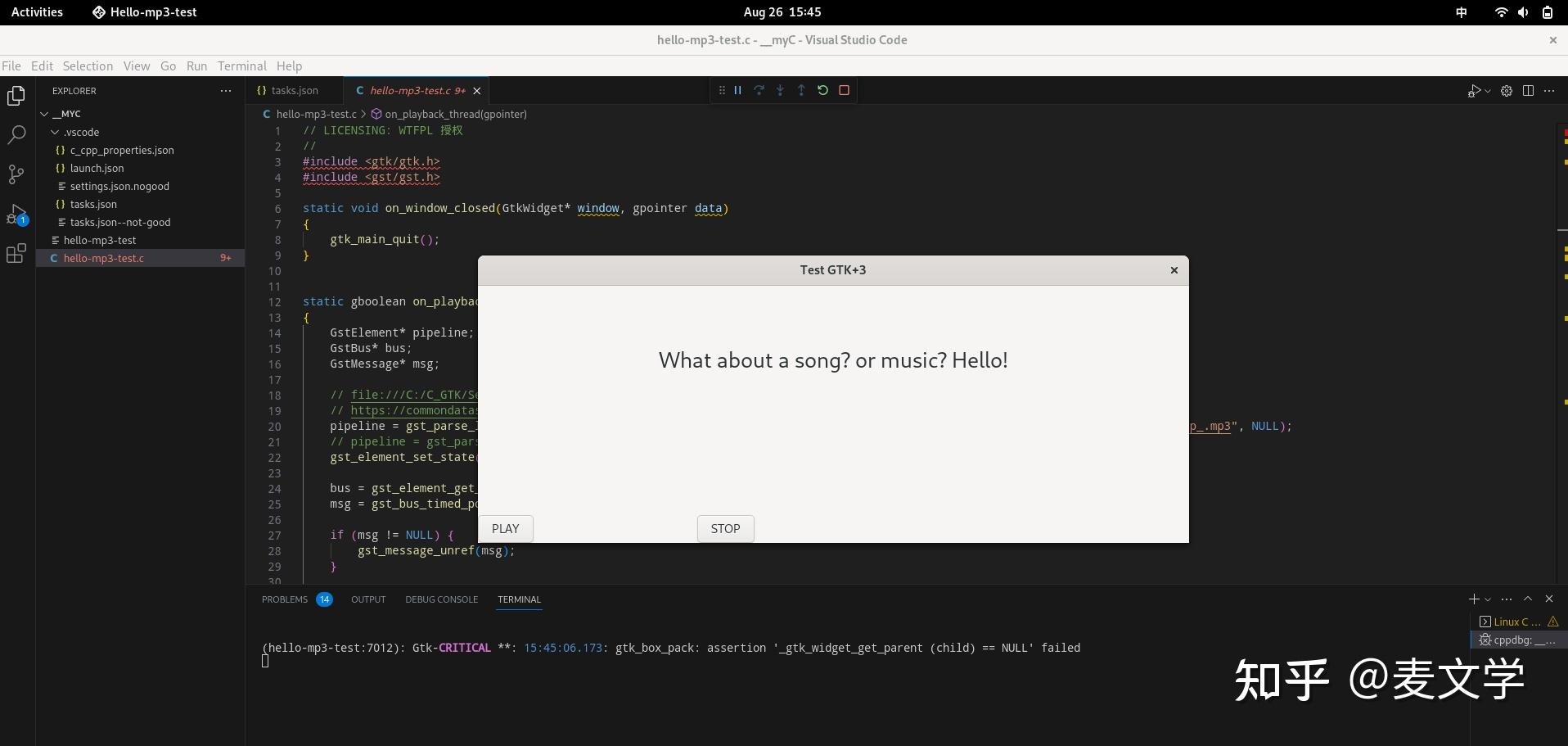Step Into using the debug toolbar
This screenshot has height=746, width=1568.
tap(780, 90)
